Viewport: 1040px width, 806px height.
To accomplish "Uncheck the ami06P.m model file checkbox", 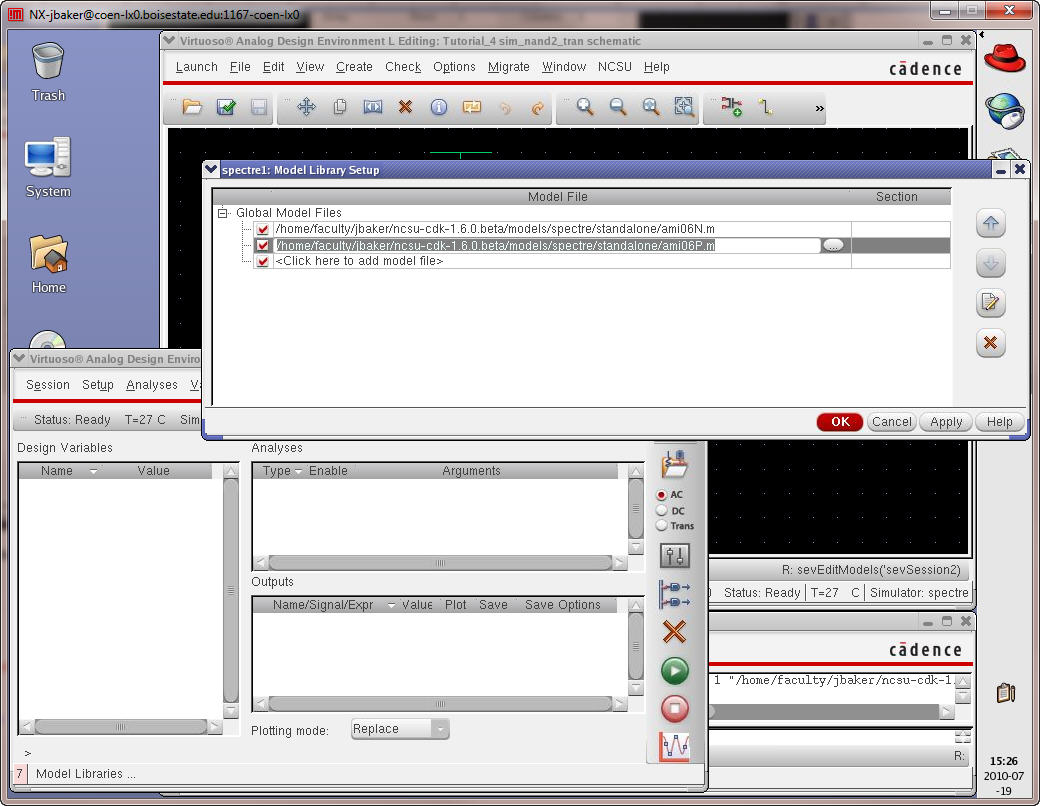I will 263,245.
